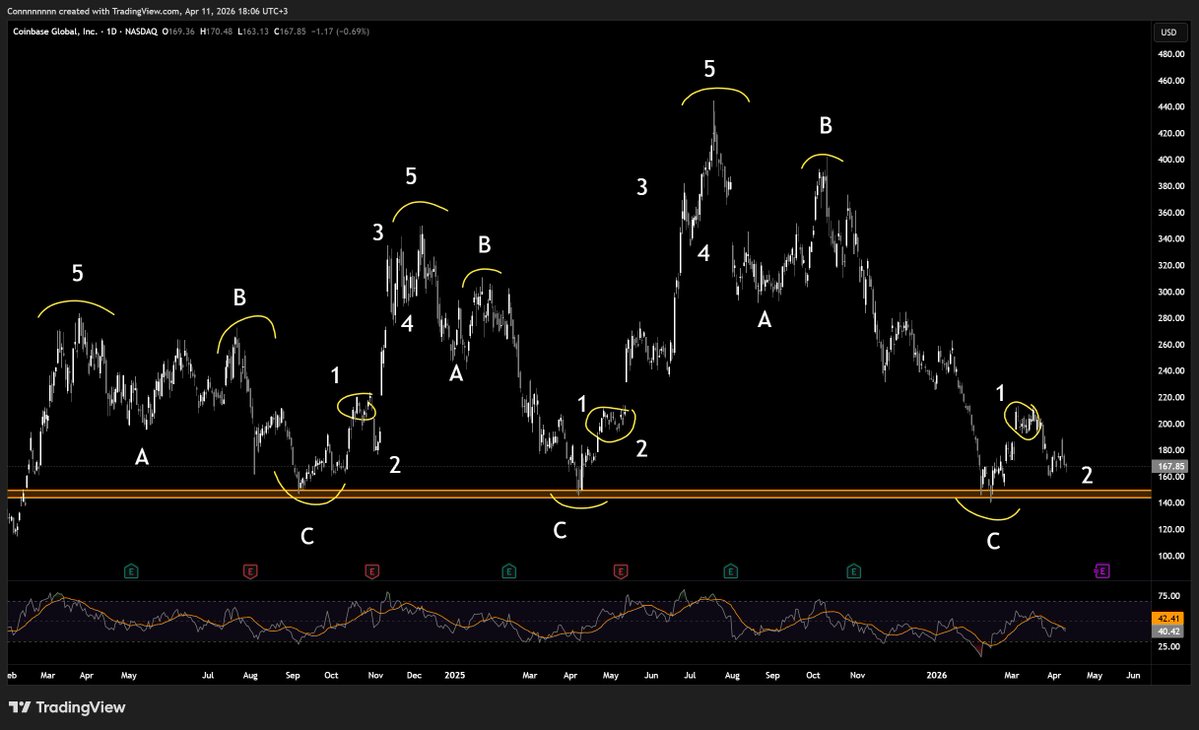Select the 1D interval label
Screen dimensions: 1199x730
112,31
